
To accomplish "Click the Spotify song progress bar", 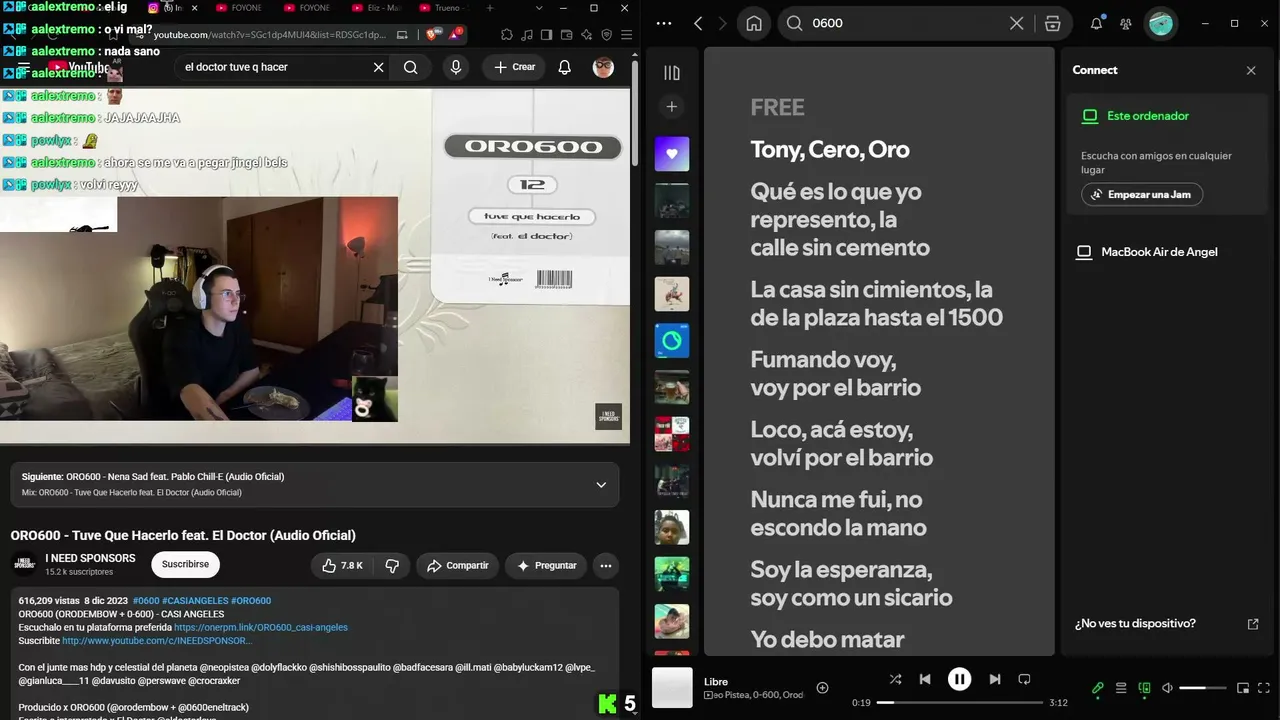I will [x=959, y=703].
